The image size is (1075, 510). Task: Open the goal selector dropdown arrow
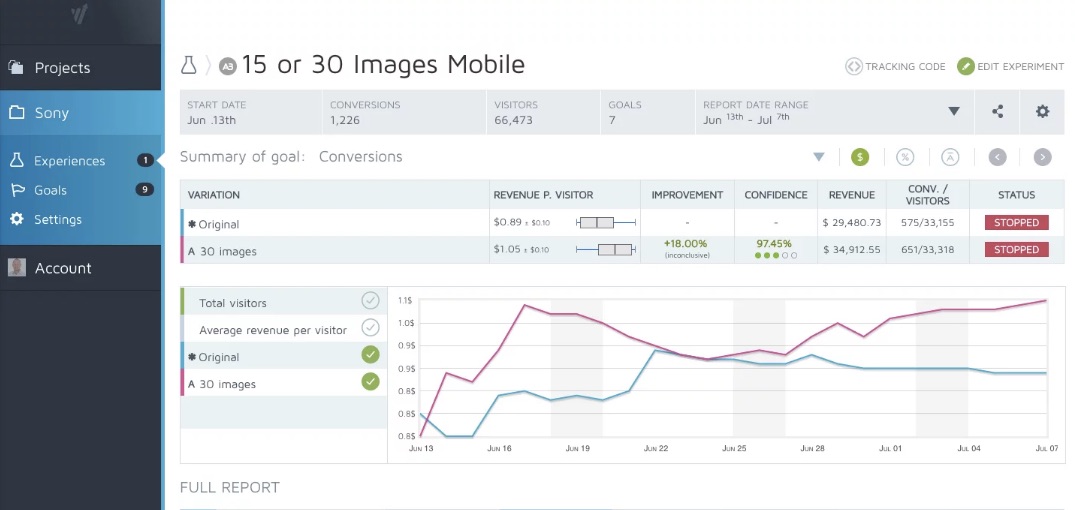(x=818, y=157)
